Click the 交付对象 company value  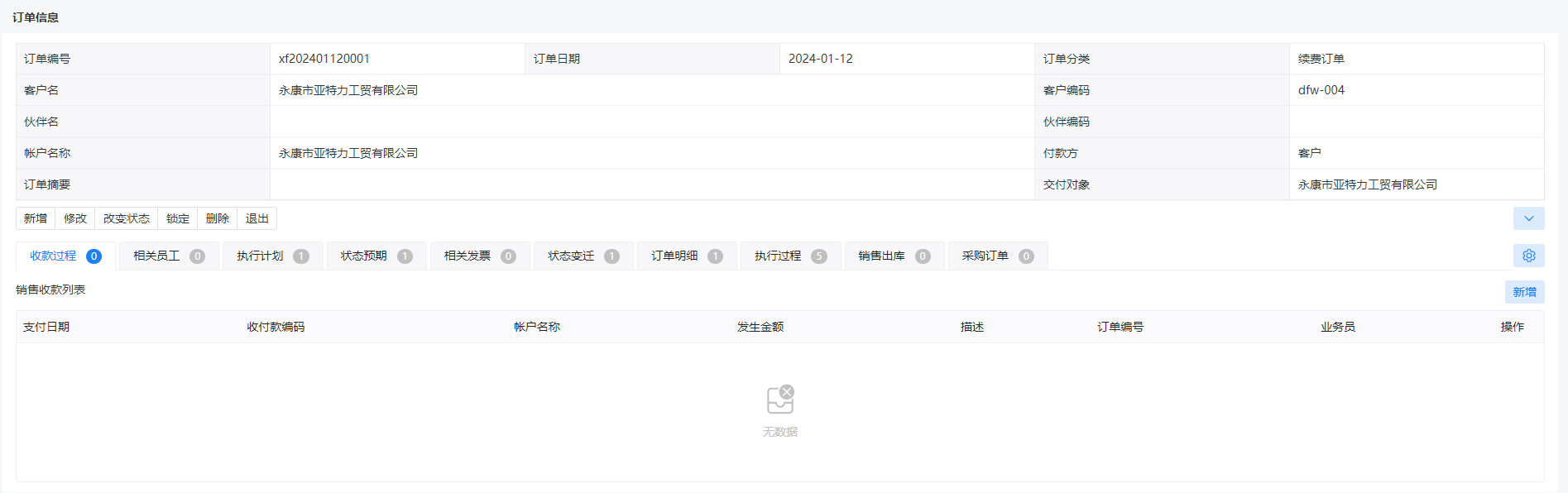point(1368,184)
